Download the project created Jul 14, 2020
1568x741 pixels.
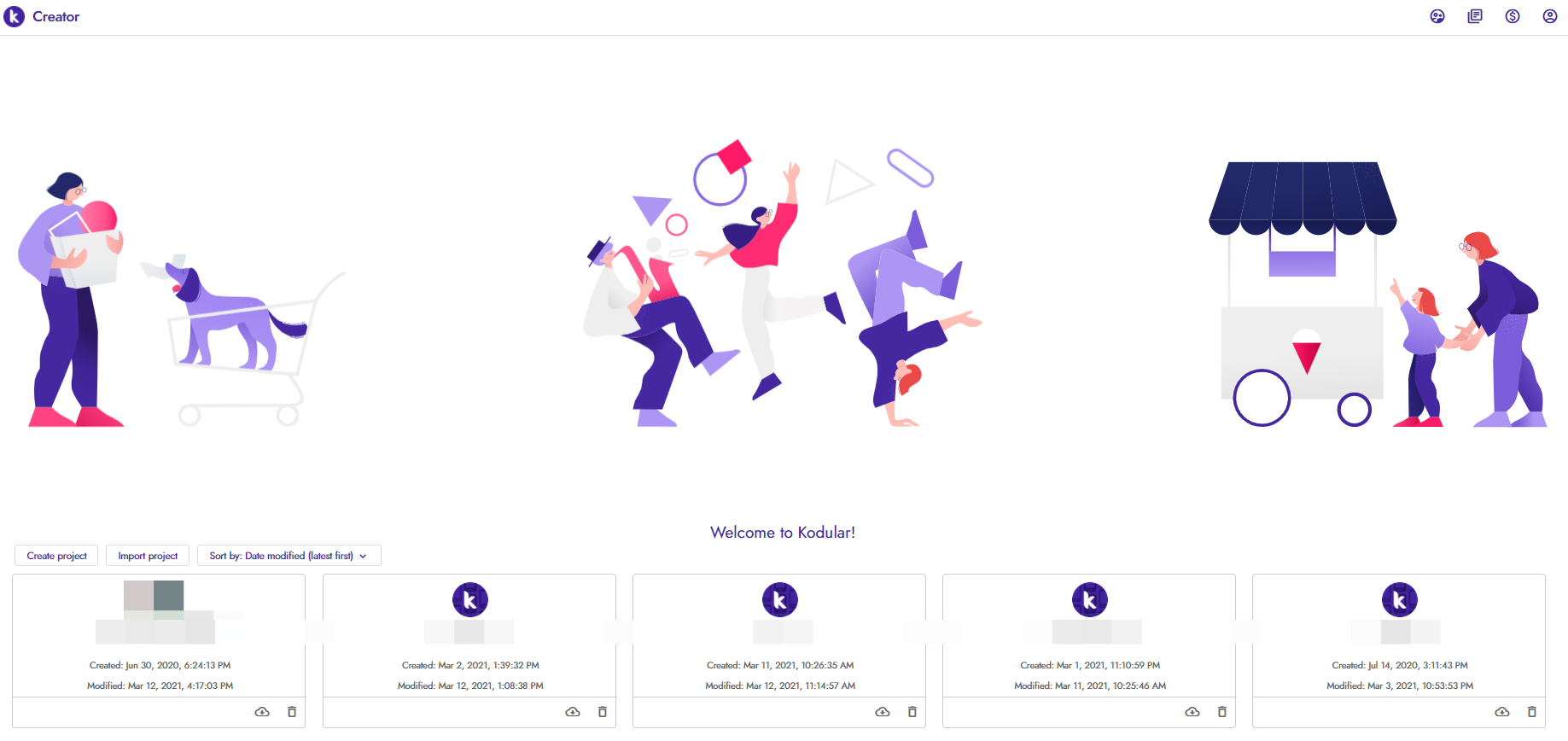(1502, 712)
